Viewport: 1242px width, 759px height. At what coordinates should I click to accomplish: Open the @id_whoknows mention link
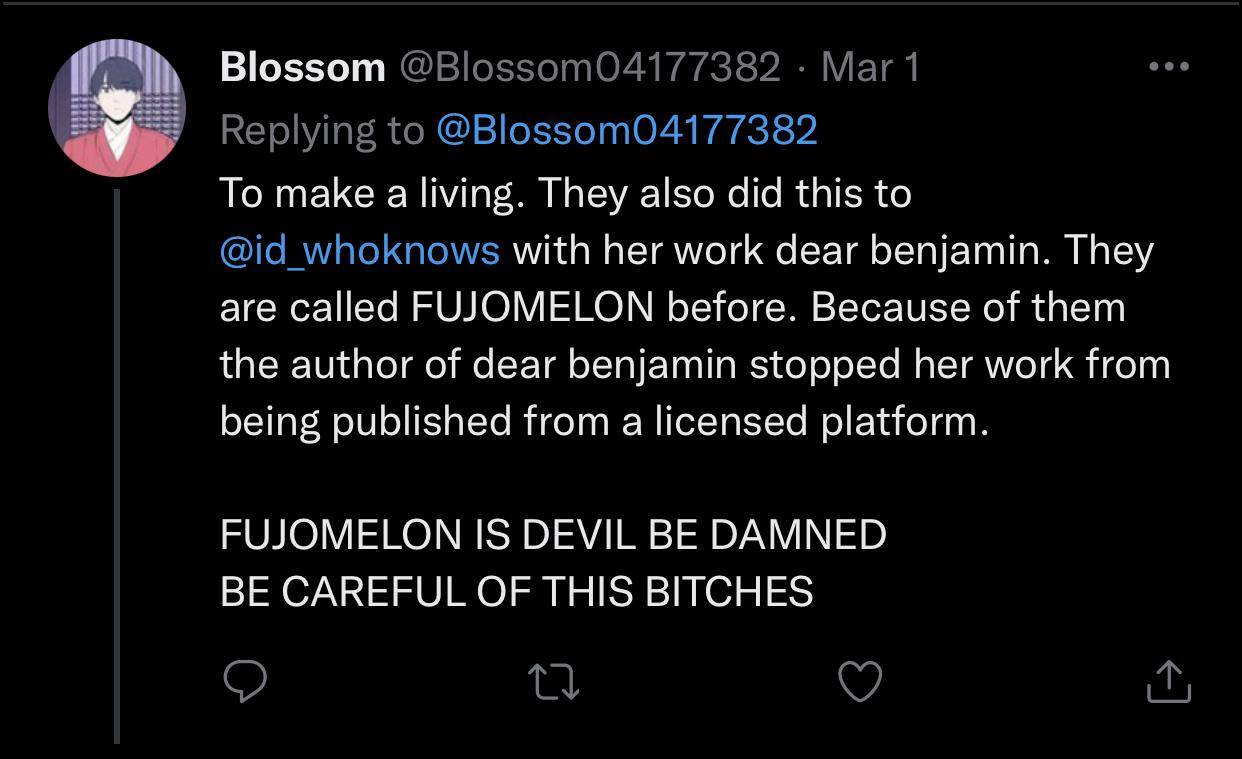point(359,249)
